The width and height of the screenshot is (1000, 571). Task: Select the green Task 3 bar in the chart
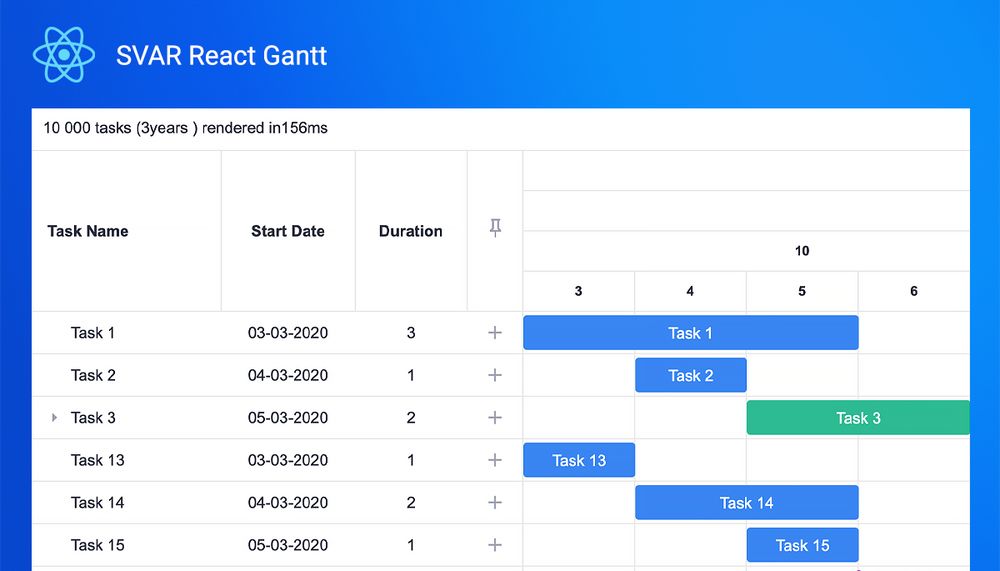pos(858,417)
